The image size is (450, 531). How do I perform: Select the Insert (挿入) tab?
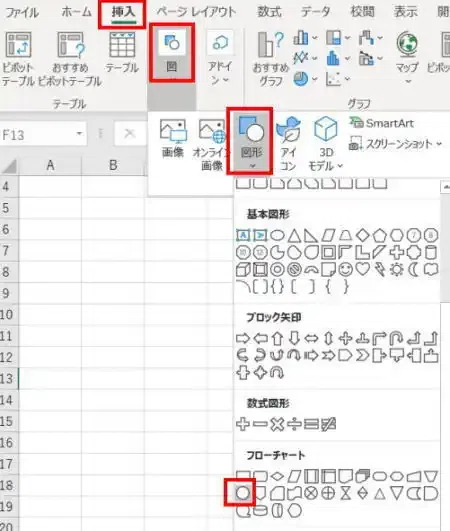click(124, 12)
